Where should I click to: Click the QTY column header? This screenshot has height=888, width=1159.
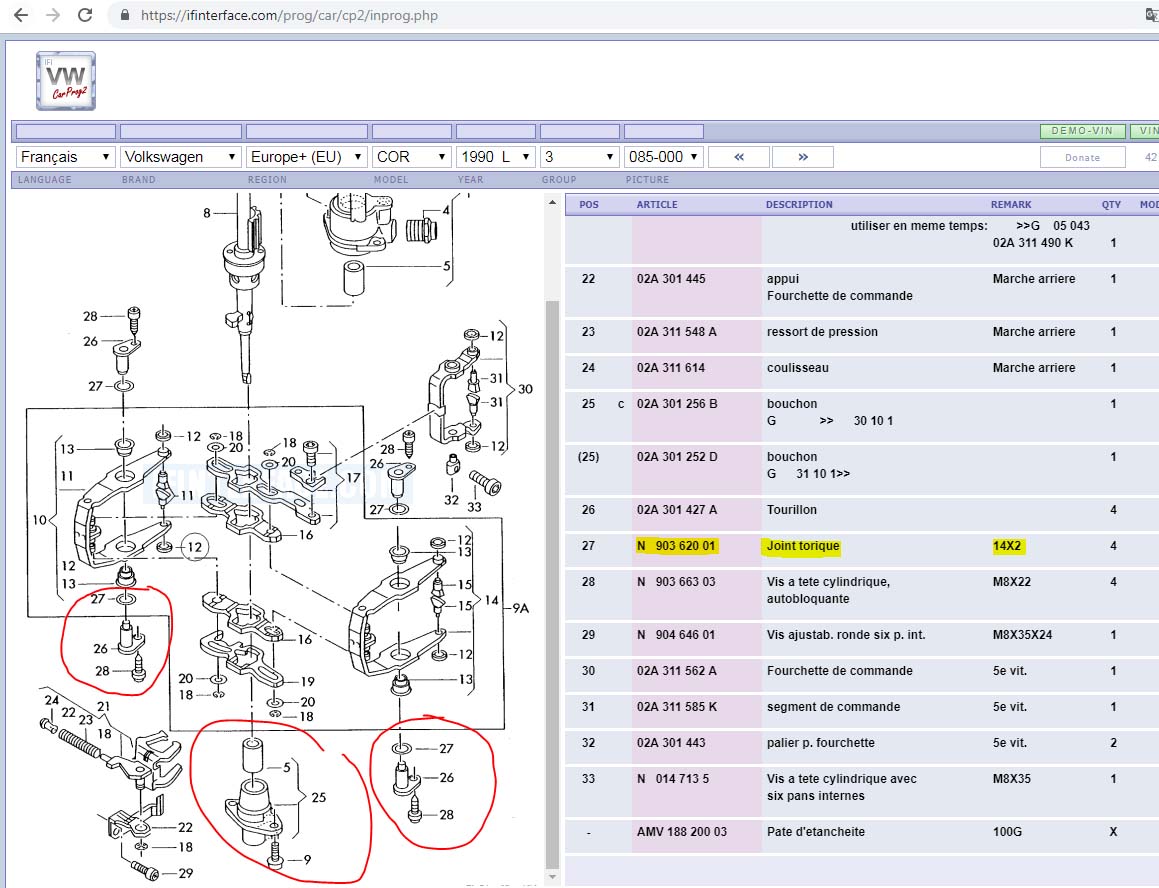[1111, 205]
